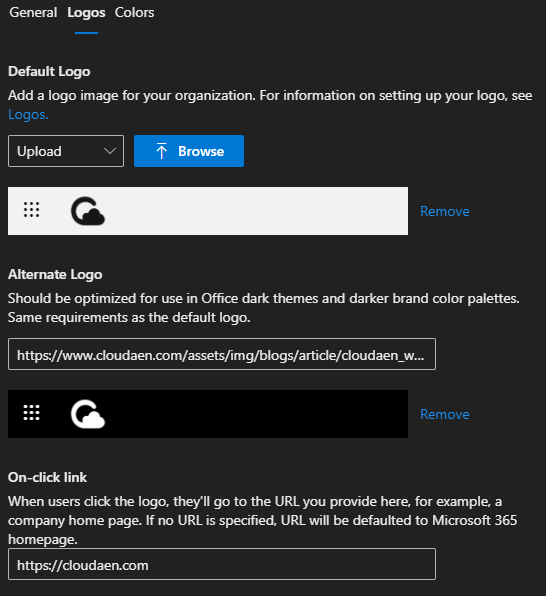
Task: Click the white cloud logo in alternate preview
Action: (88, 414)
